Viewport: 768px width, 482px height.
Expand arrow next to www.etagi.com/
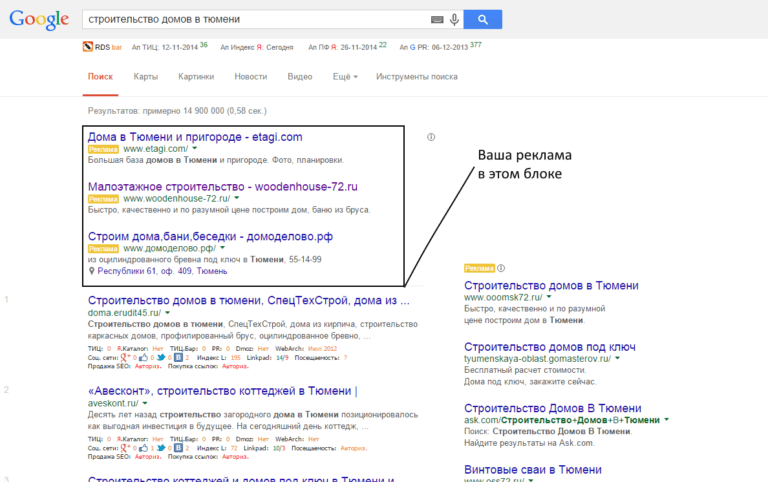point(194,148)
